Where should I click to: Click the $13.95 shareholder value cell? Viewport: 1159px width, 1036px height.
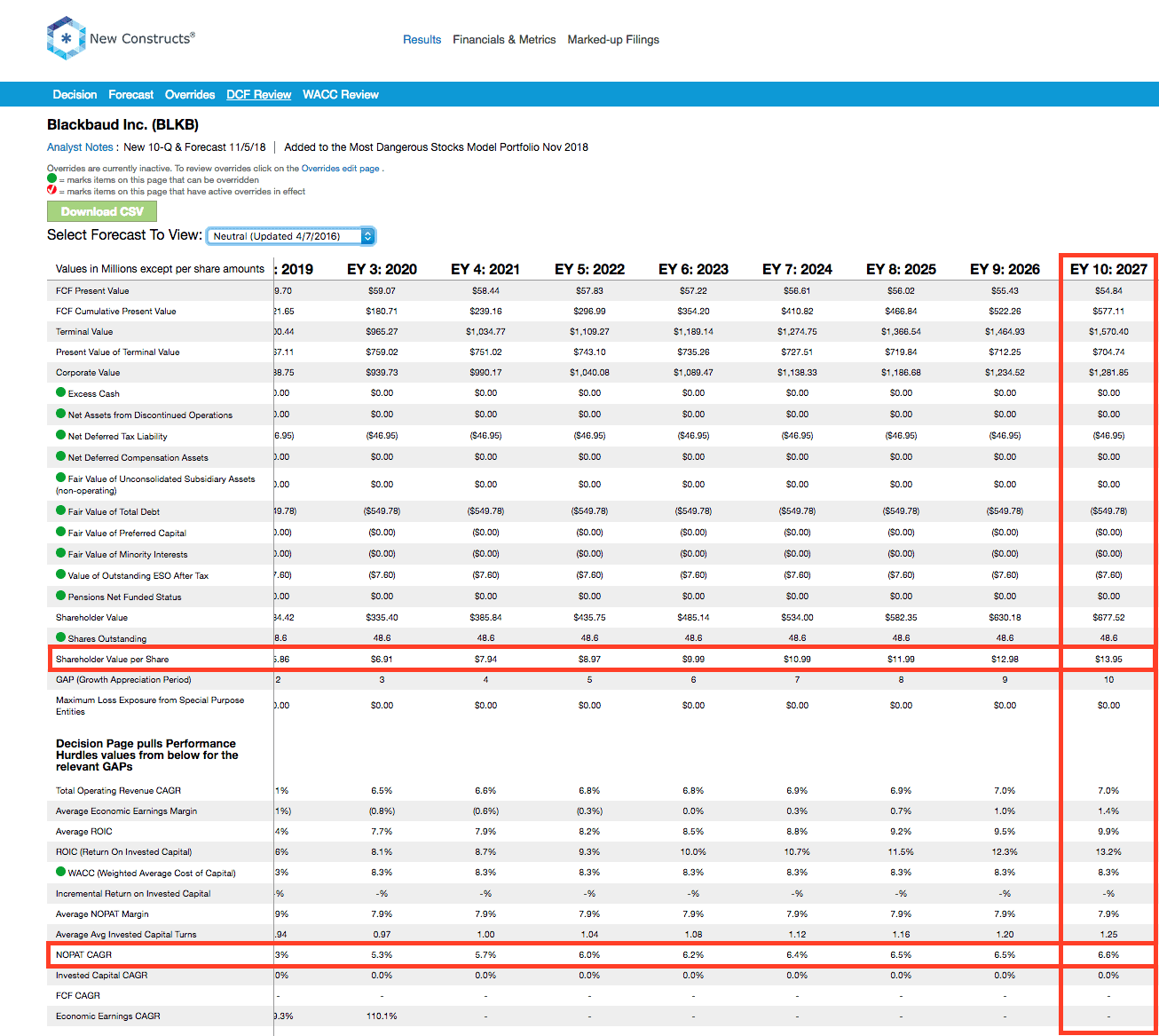tap(1108, 659)
